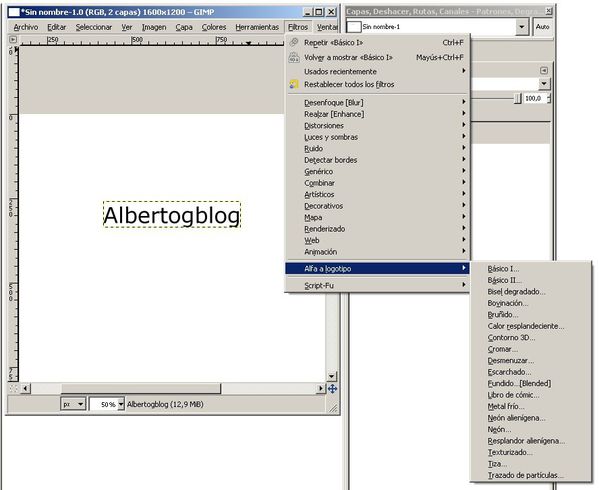Click the navigation cross icon below the scrollbar
599x490 pixels.
click(x=332, y=389)
